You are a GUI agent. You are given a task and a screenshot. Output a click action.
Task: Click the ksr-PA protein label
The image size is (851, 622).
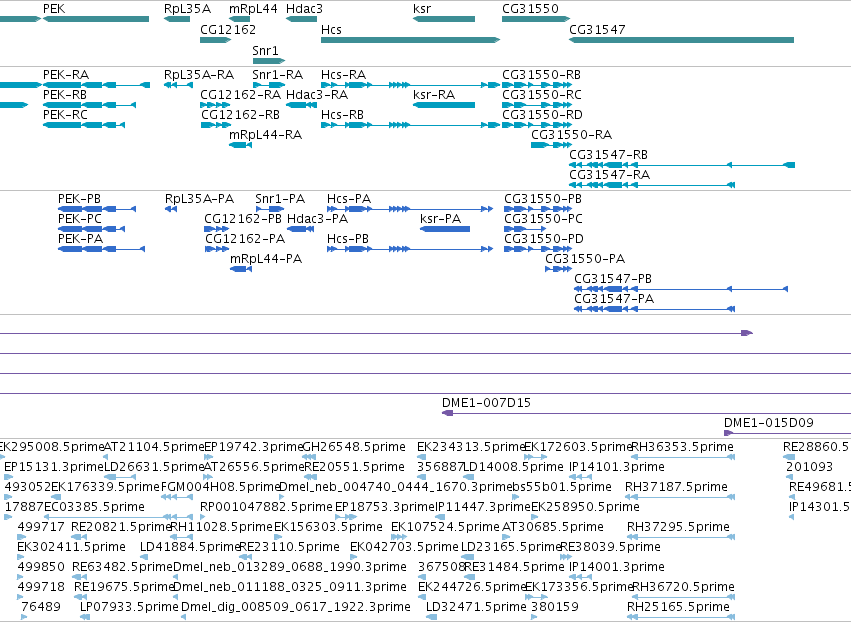pyautogui.click(x=440, y=219)
